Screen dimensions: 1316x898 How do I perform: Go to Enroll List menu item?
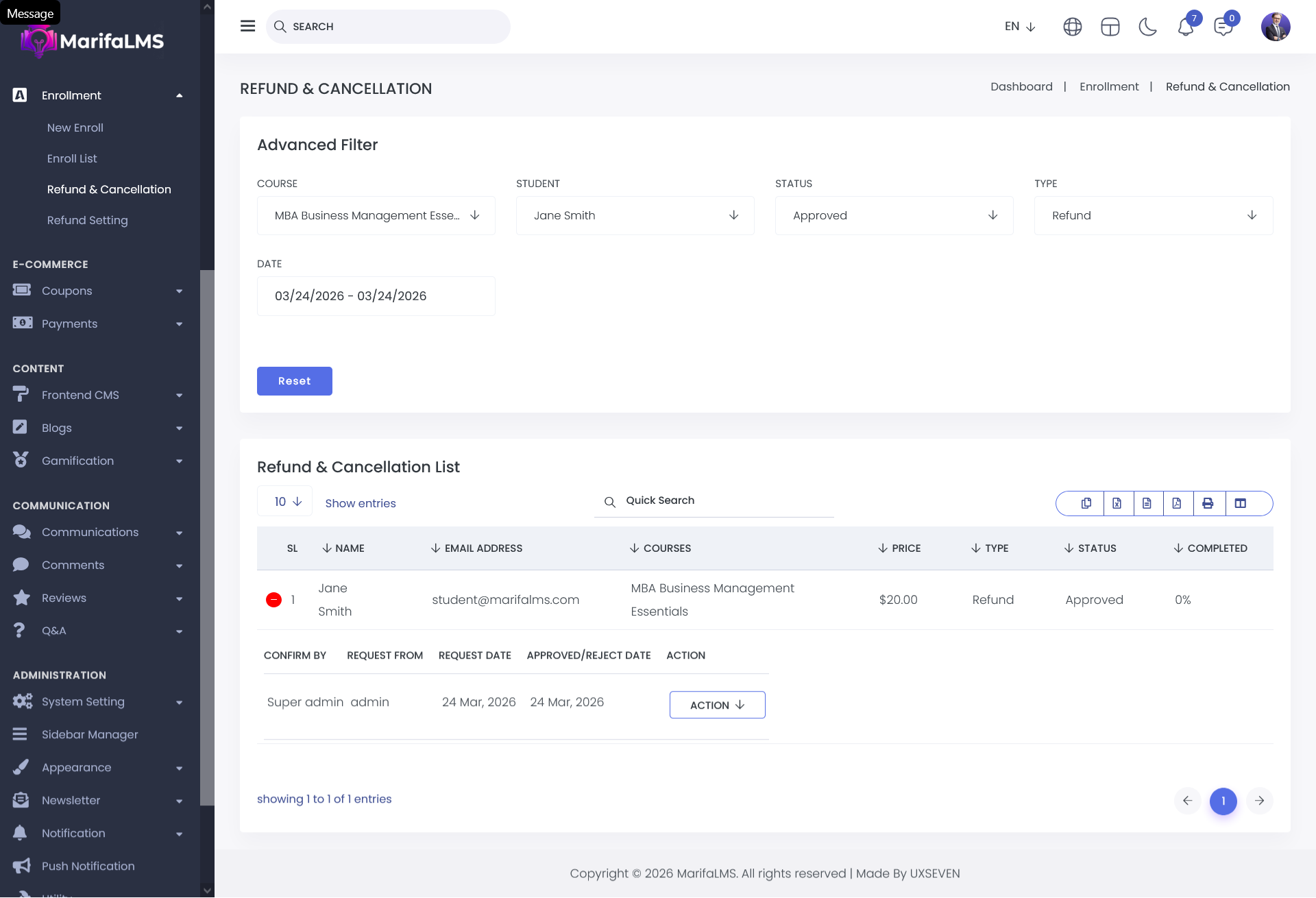(72, 158)
